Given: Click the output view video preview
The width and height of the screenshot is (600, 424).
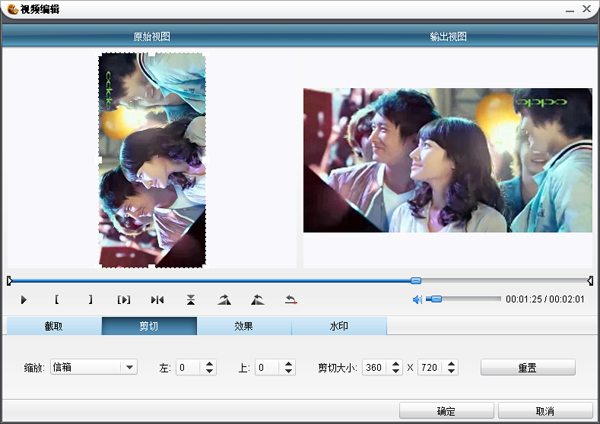Looking at the screenshot, I should coord(448,160).
